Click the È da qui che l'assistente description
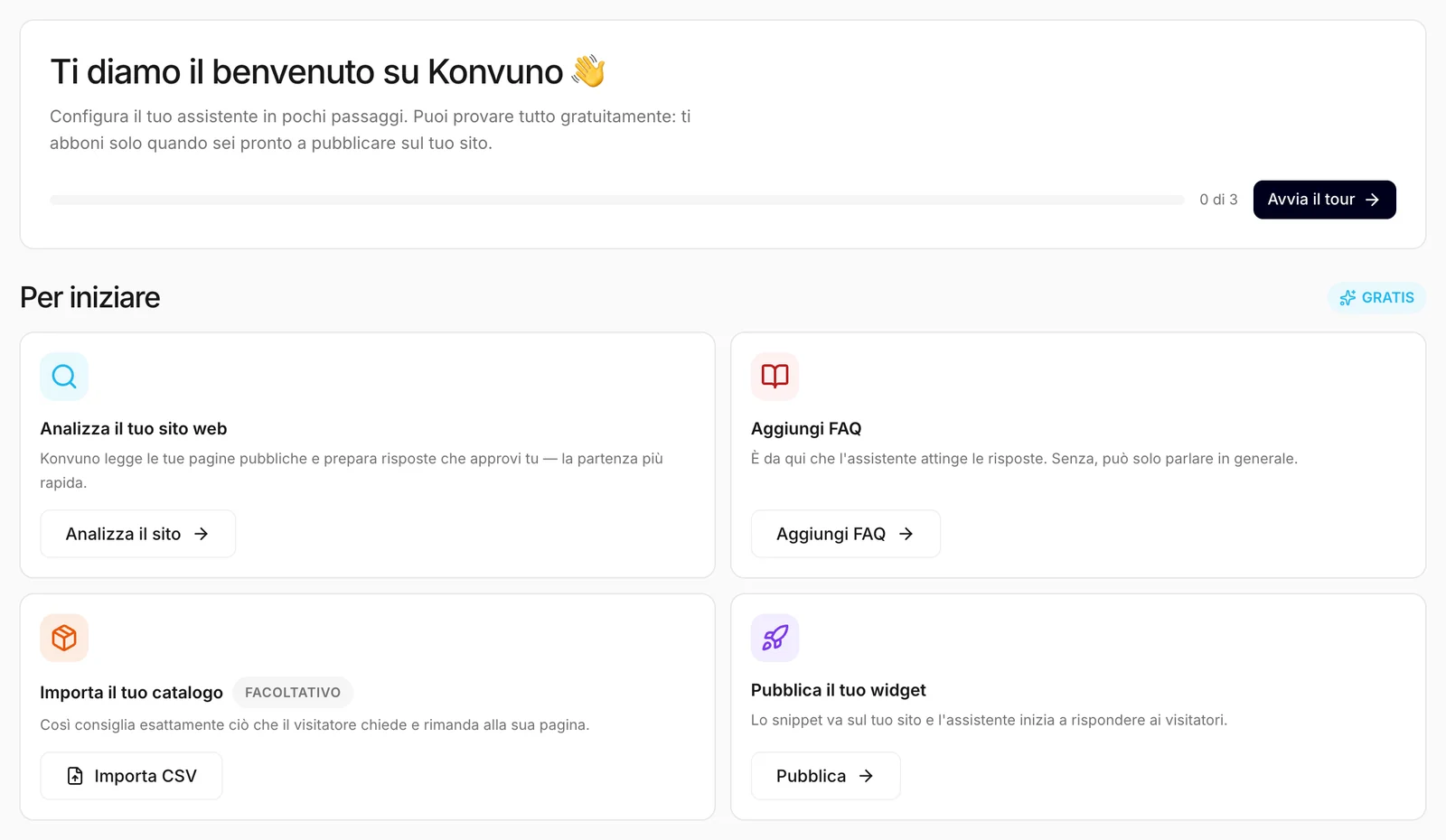 click(x=1024, y=459)
